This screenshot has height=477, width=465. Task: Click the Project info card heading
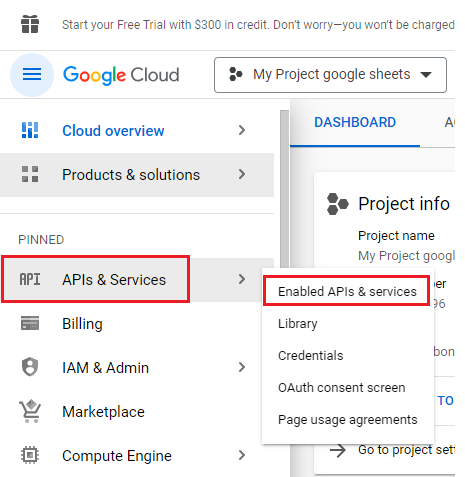click(x=404, y=204)
